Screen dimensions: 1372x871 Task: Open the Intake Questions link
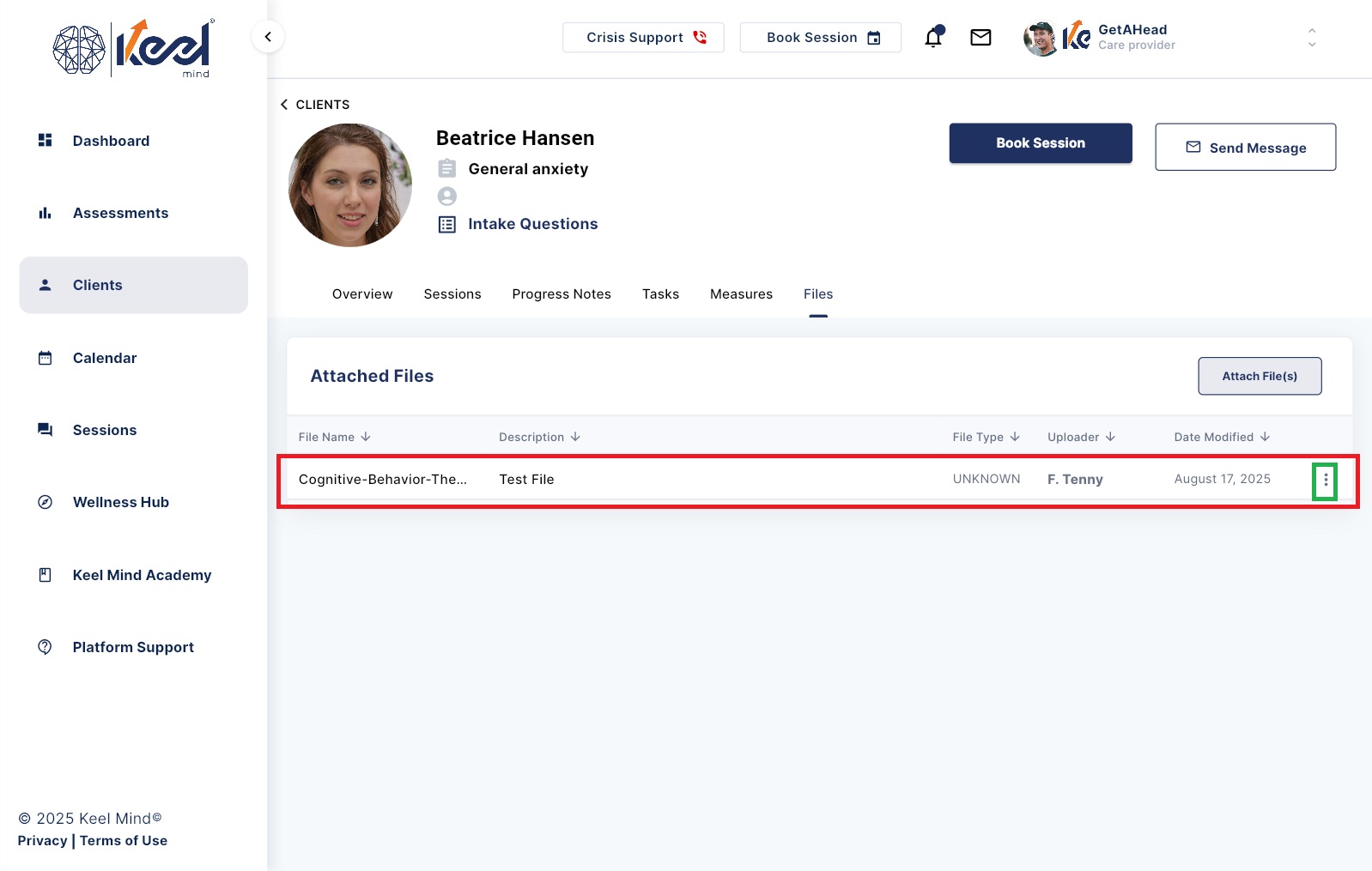tap(532, 224)
